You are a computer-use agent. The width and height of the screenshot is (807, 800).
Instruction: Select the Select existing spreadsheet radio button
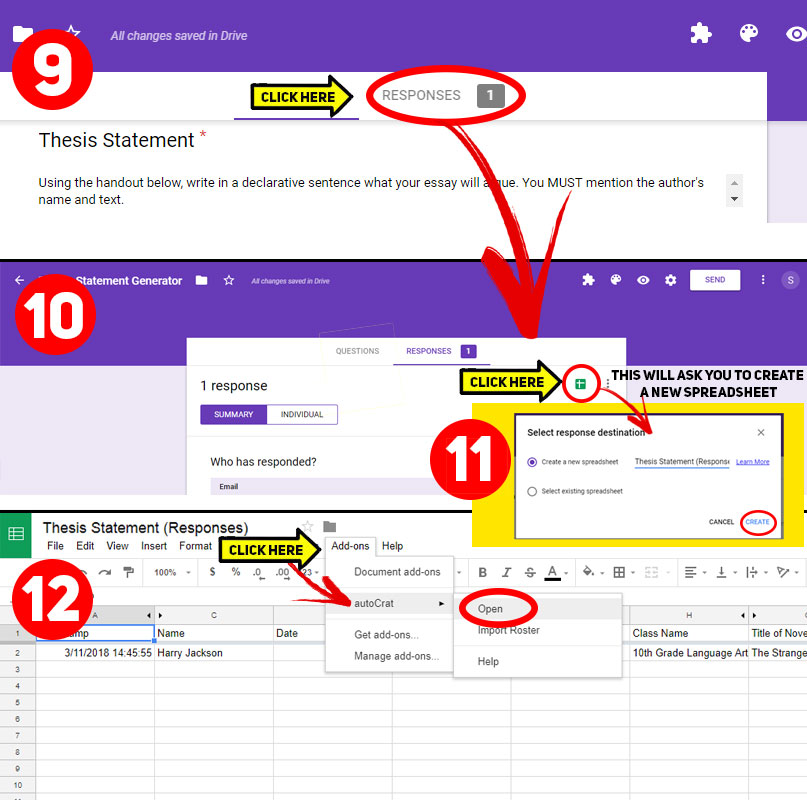click(532, 491)
